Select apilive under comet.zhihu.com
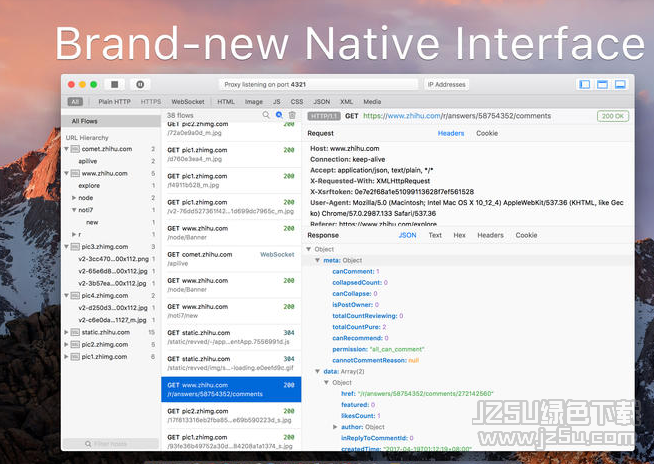 88,161
